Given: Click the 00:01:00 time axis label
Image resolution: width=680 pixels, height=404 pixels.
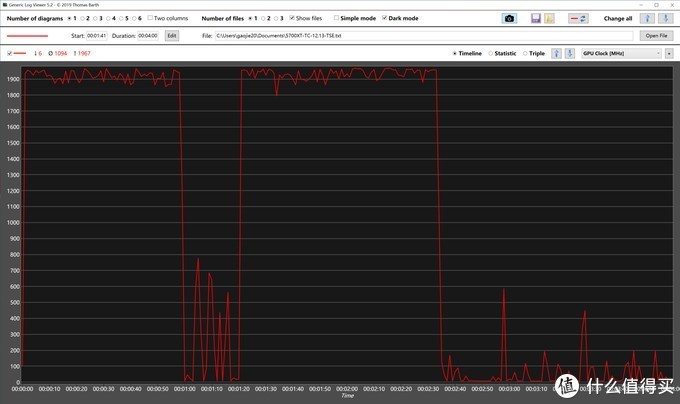Looking at the screenshot, I should pyautogui.click(x=184, y=389).
